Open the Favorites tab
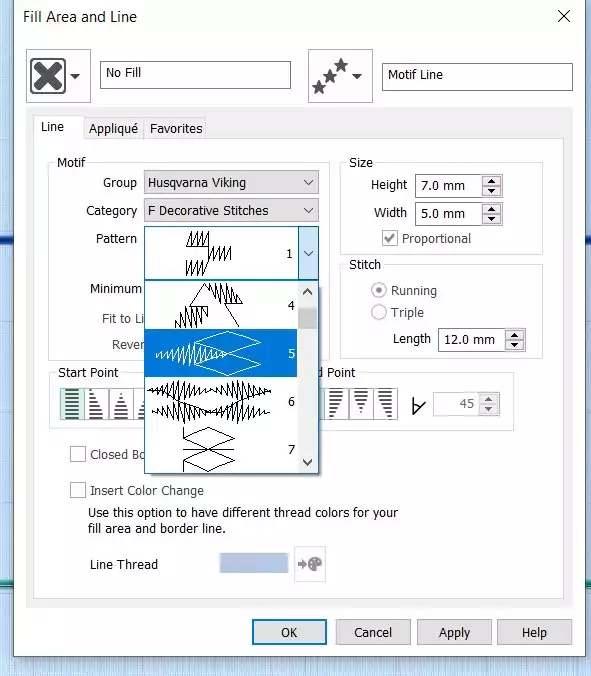This screenshot has height=676, width=591. (x=176, y=128)
